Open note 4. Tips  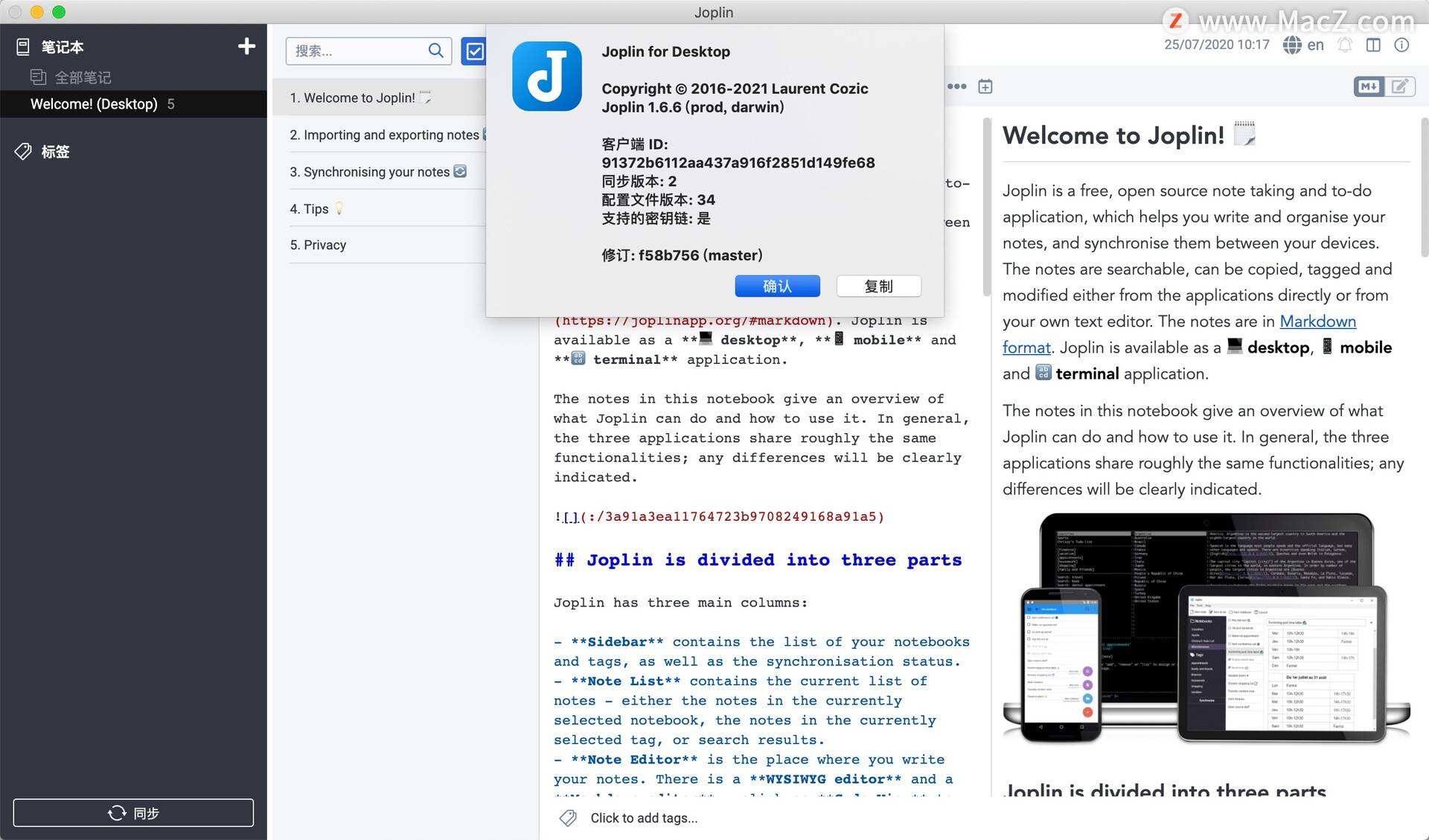380,208
